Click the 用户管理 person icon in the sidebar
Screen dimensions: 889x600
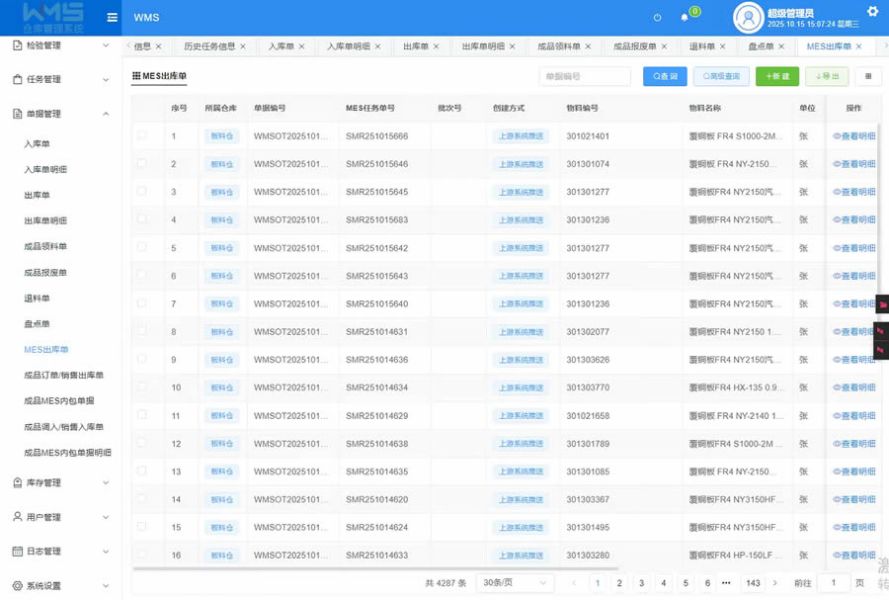(18, 517)
